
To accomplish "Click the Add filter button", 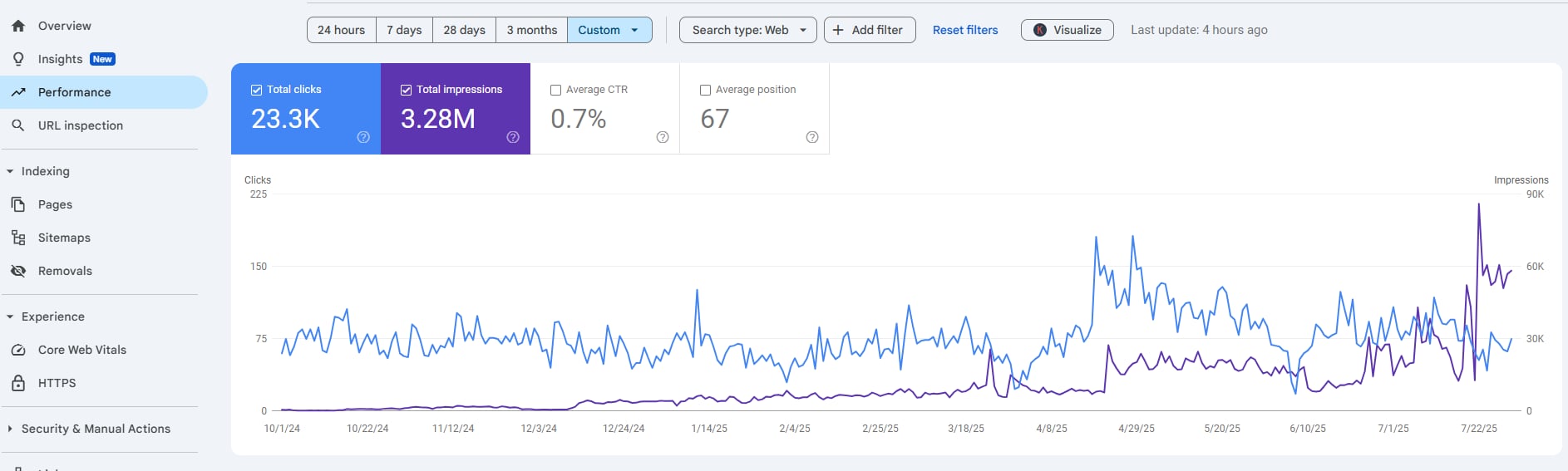I will pyautogui.click(x=869, y=30).
